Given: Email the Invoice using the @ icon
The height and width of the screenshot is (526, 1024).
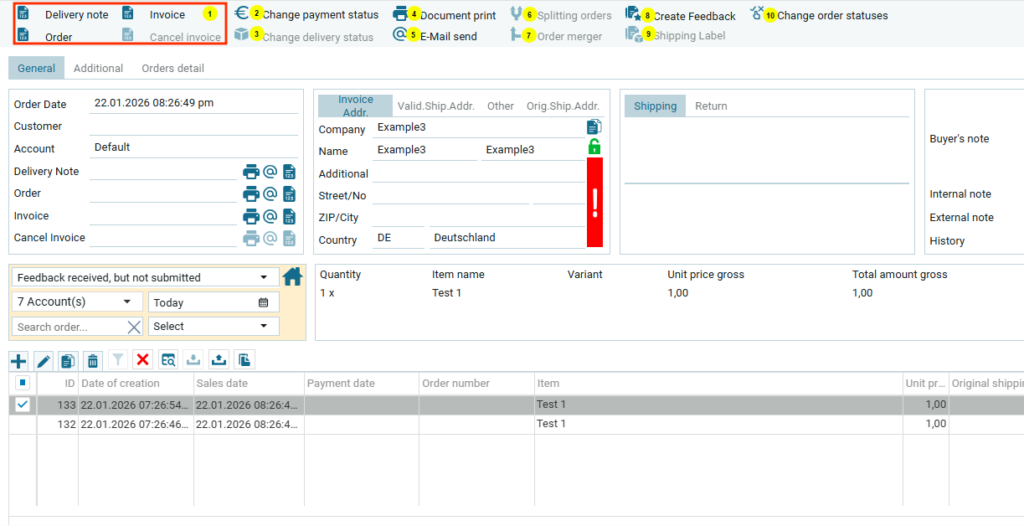Looking at the screenshot, I should [270, 216].
